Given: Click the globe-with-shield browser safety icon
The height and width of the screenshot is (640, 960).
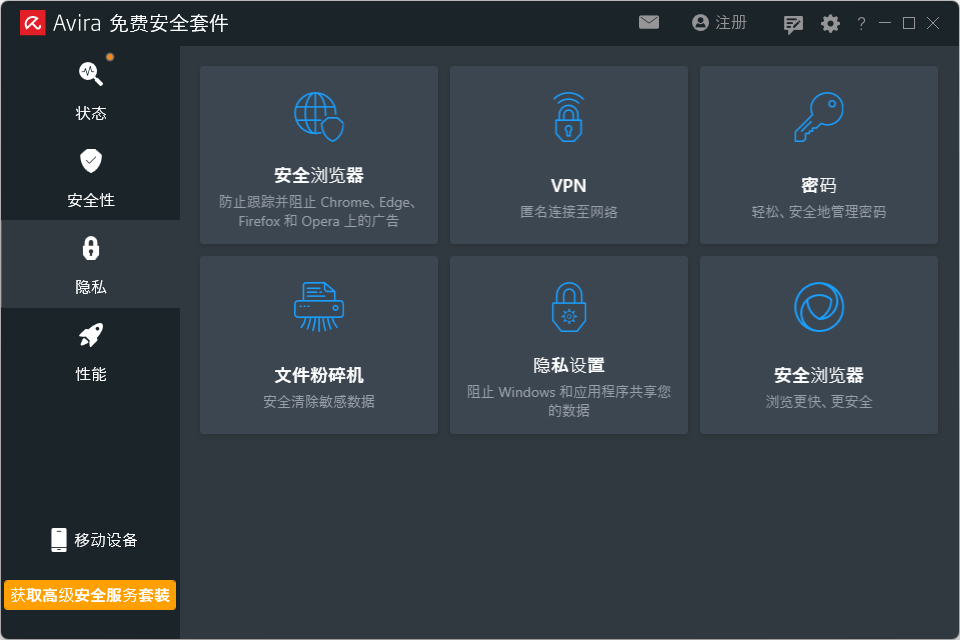Looking at the screenshot, I should coord(319,117).
